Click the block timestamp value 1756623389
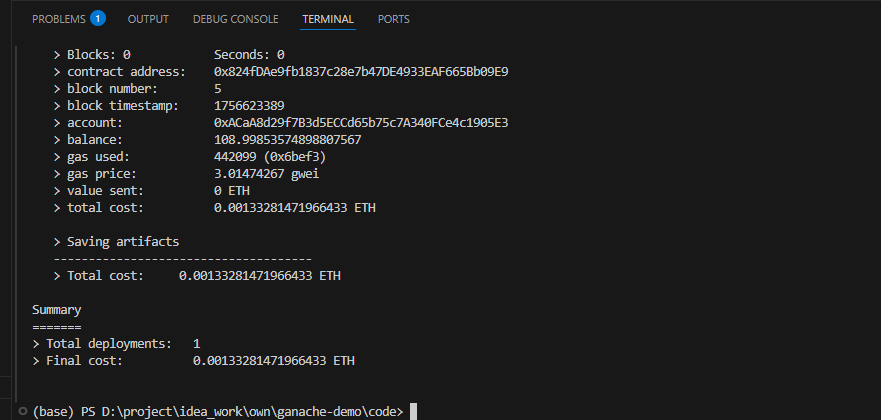Screen dimensions: 881x420 coord(249,105)
